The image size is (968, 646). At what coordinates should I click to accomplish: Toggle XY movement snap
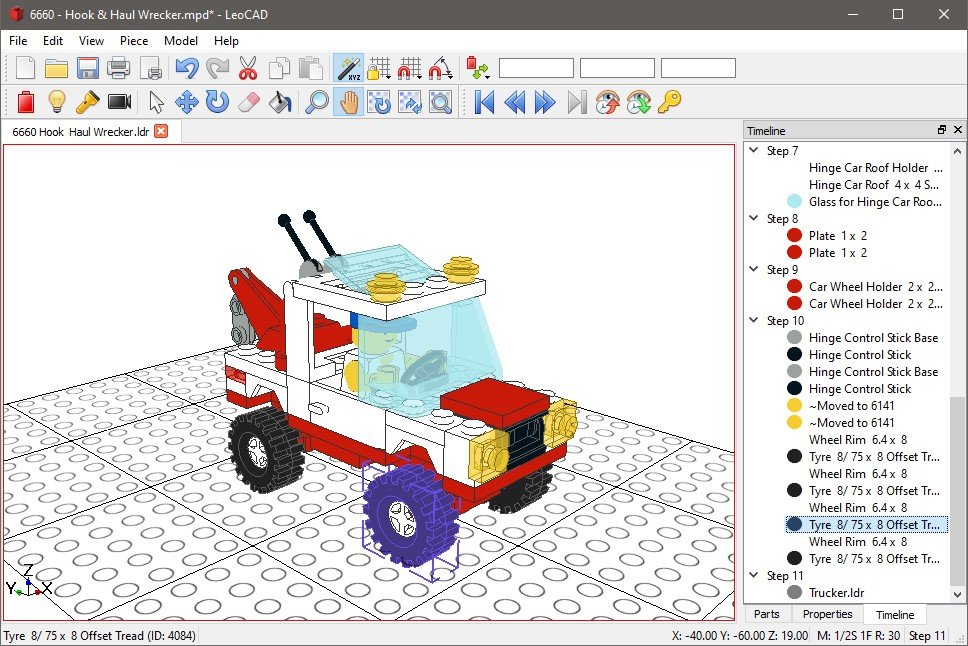[409, 68]
